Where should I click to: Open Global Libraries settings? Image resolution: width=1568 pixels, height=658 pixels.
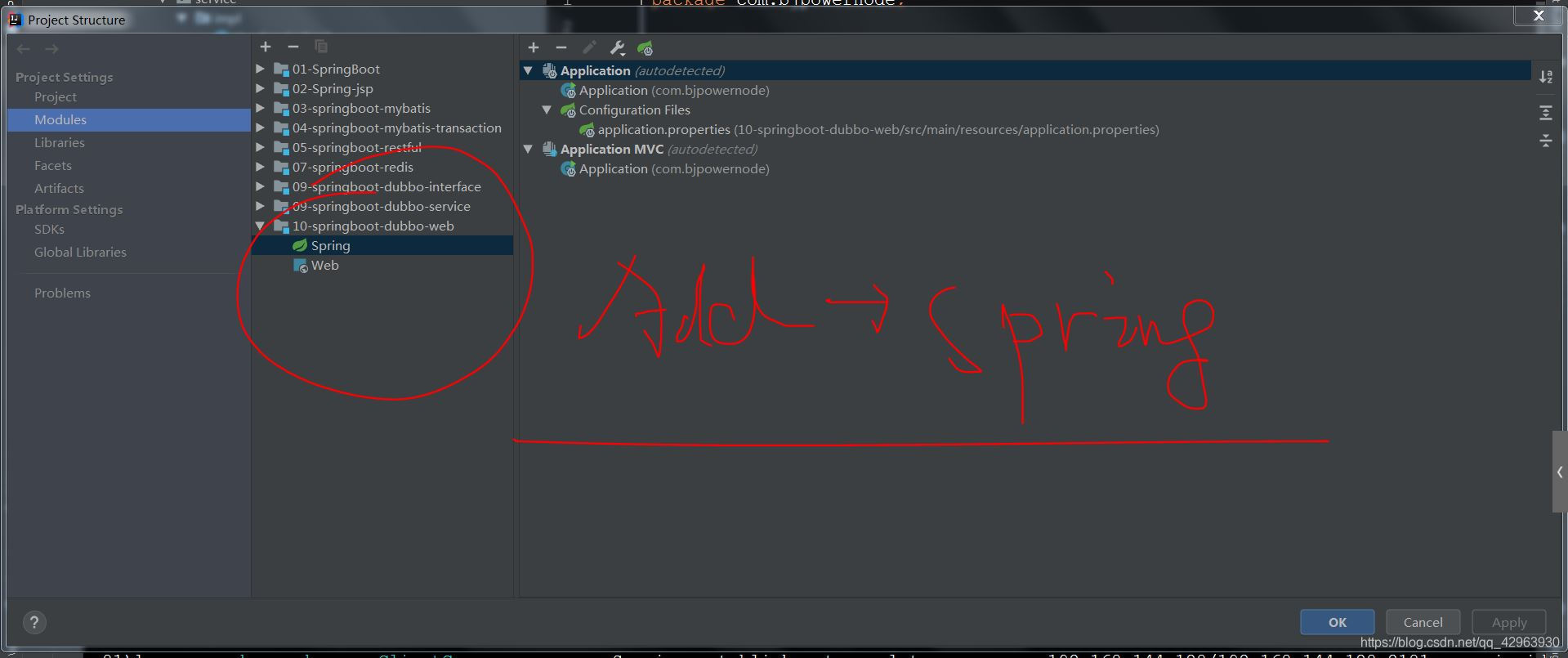pos(80,252)
